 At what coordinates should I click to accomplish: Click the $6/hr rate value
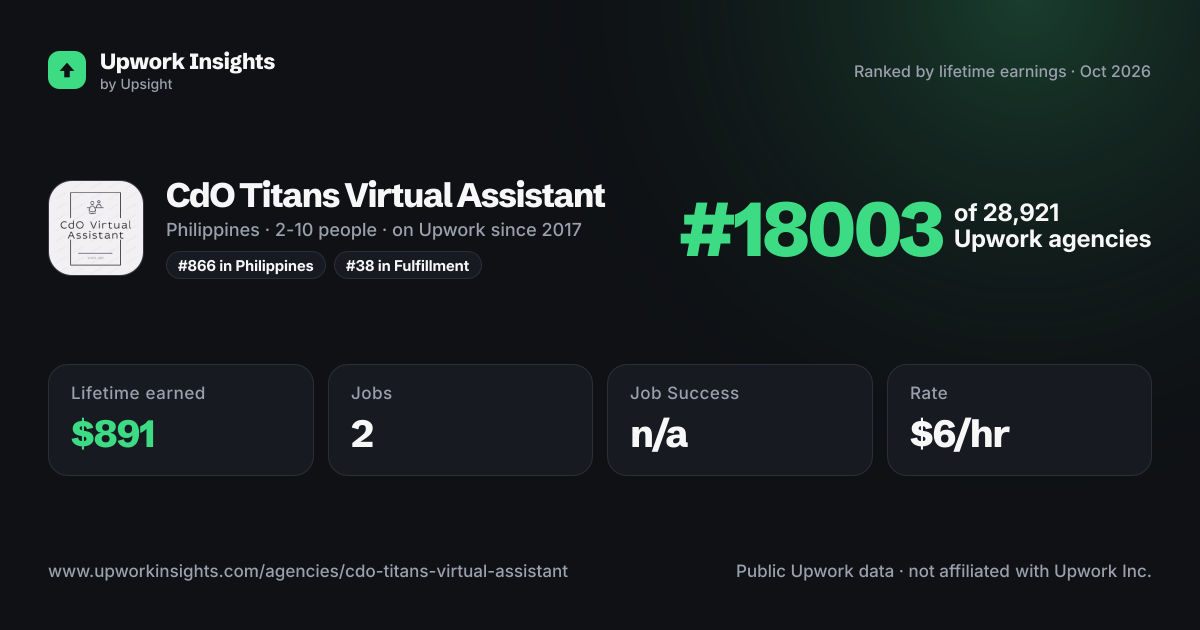click(959, 434)
